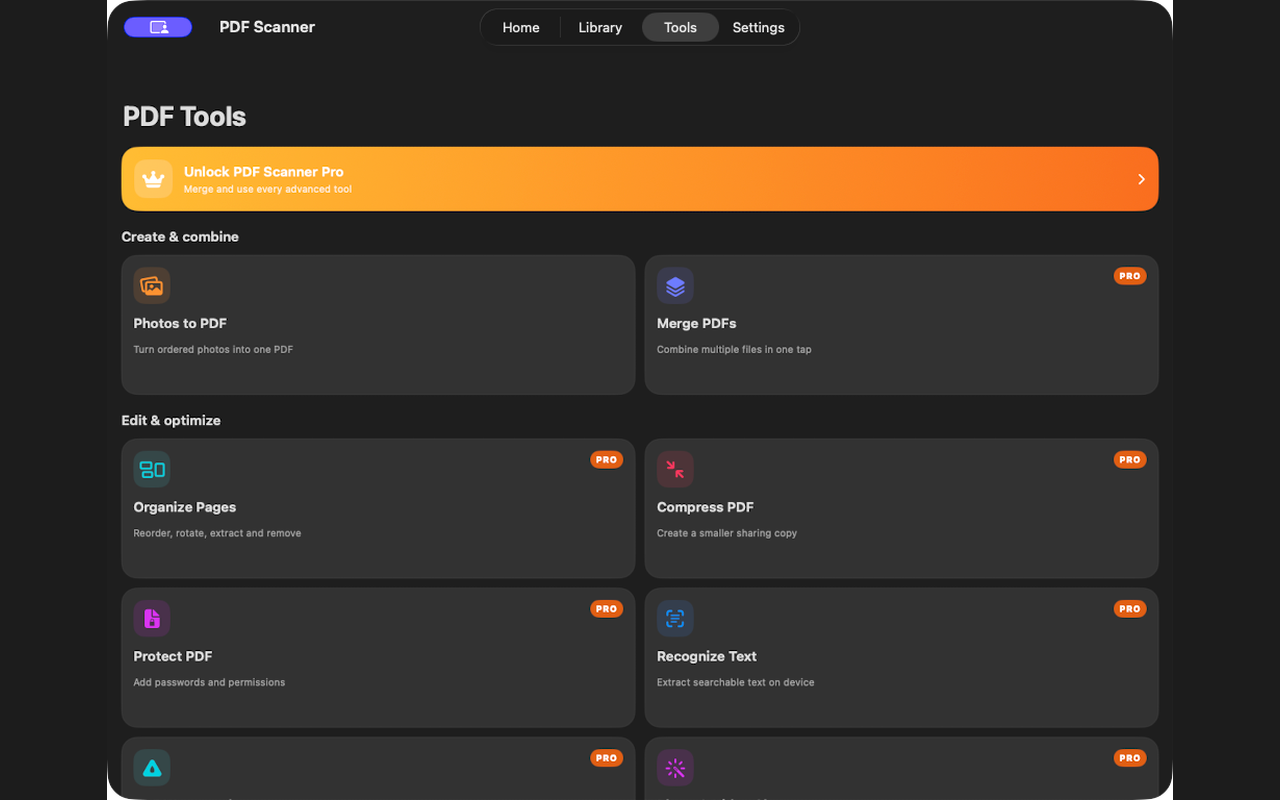Click the Recognize Text scan icon
1280x800 pixels.
pos(675,619)
